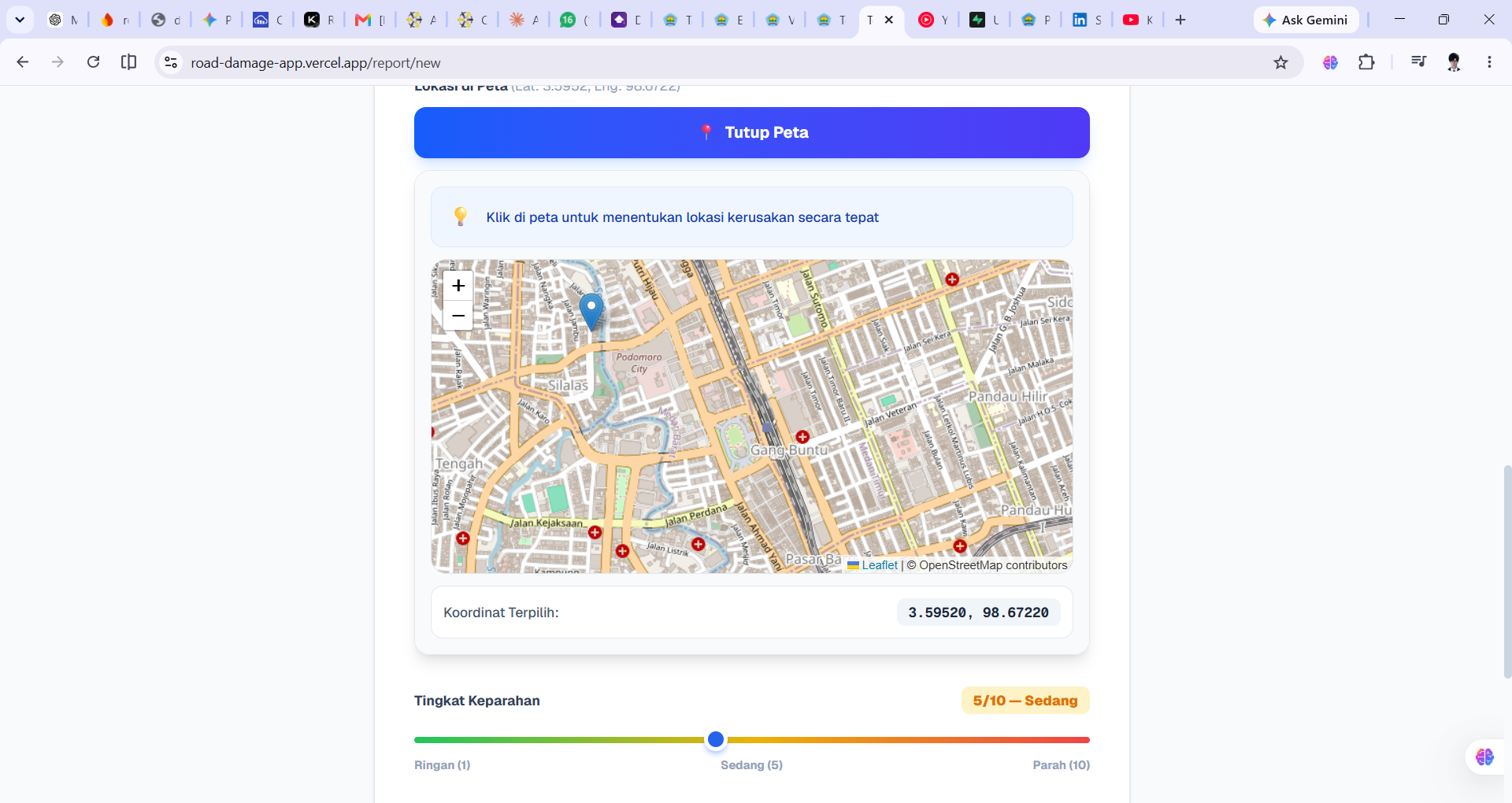The width and height of the screenshot is (1512, 803).
Task: Open the split view / reading mode icon
Action: click(128, 62)
